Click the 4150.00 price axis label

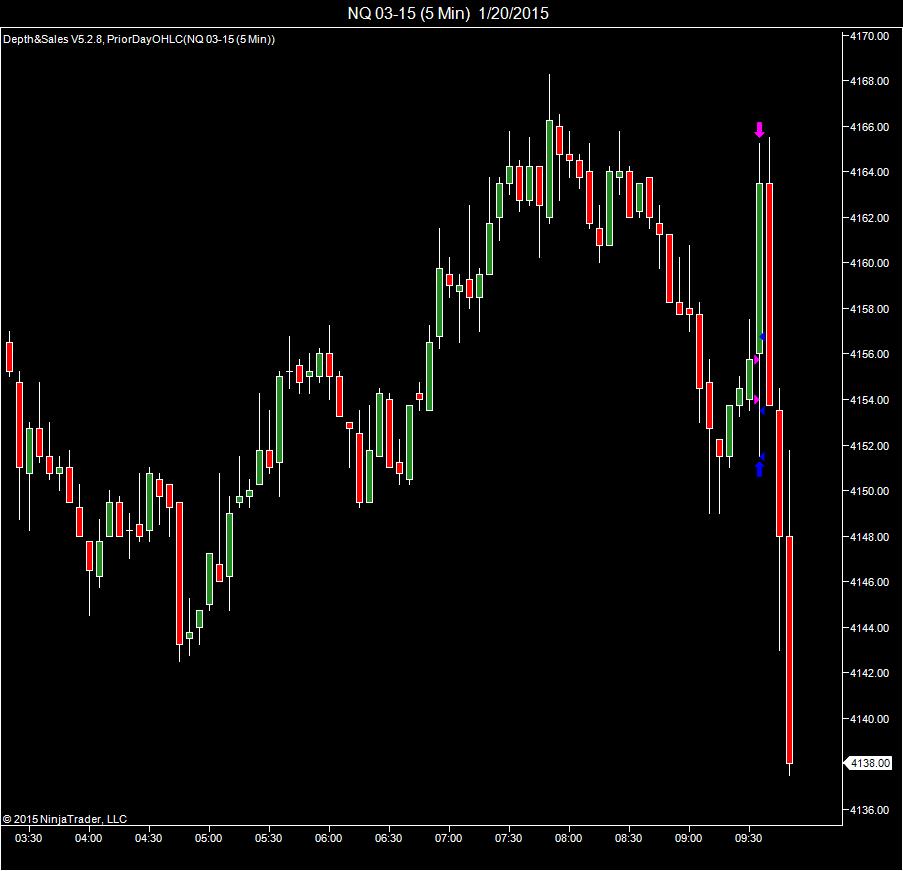[870, 491]
